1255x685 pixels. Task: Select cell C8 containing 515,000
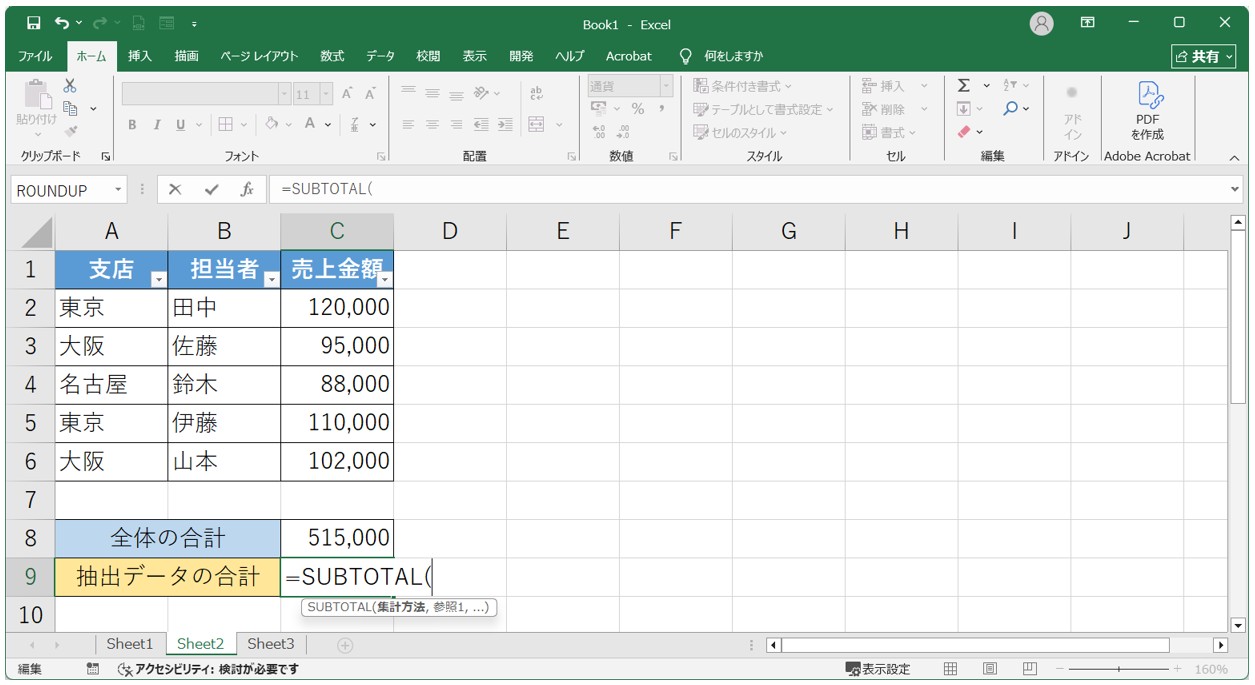click(x=337, y=538)
